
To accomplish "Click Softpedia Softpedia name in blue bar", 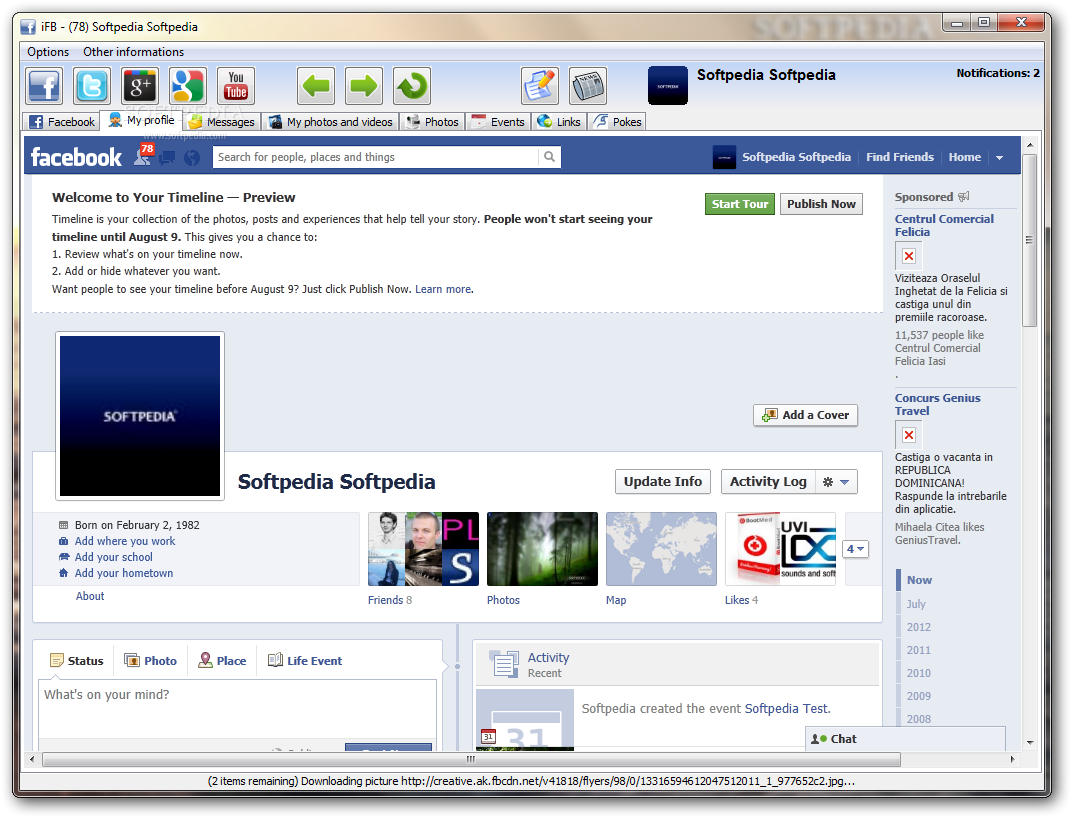I will [x=796, y=157].
